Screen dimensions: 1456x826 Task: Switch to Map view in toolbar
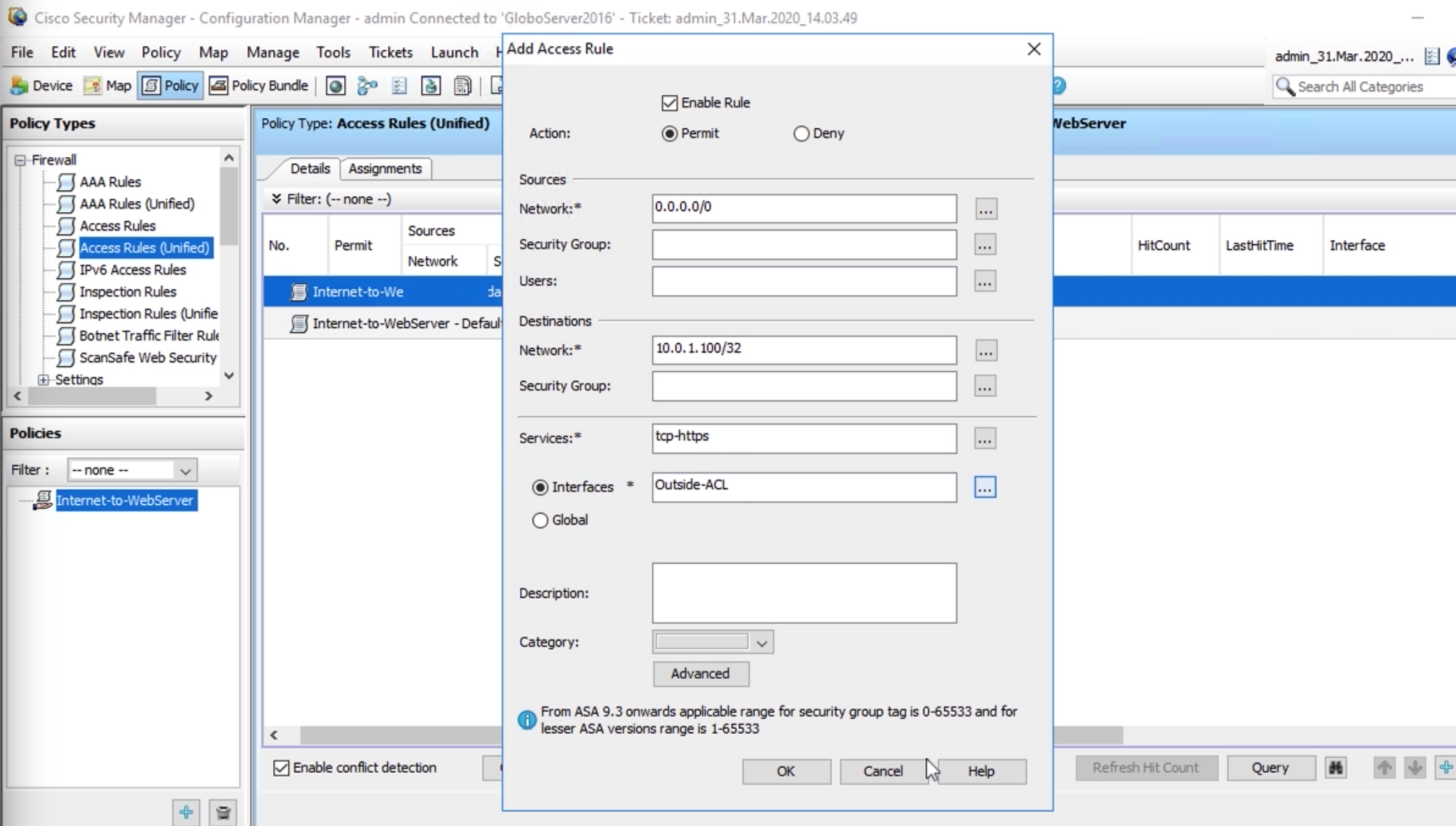(x=107, y=86)
